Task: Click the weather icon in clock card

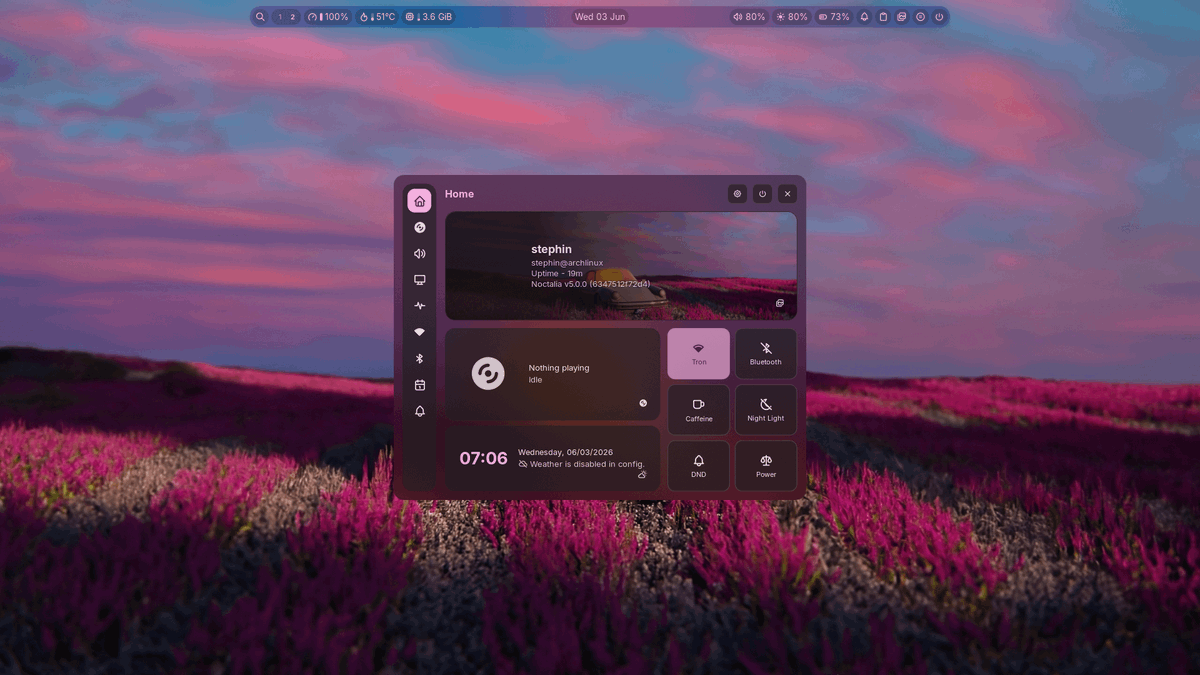Action: [642, 475]
